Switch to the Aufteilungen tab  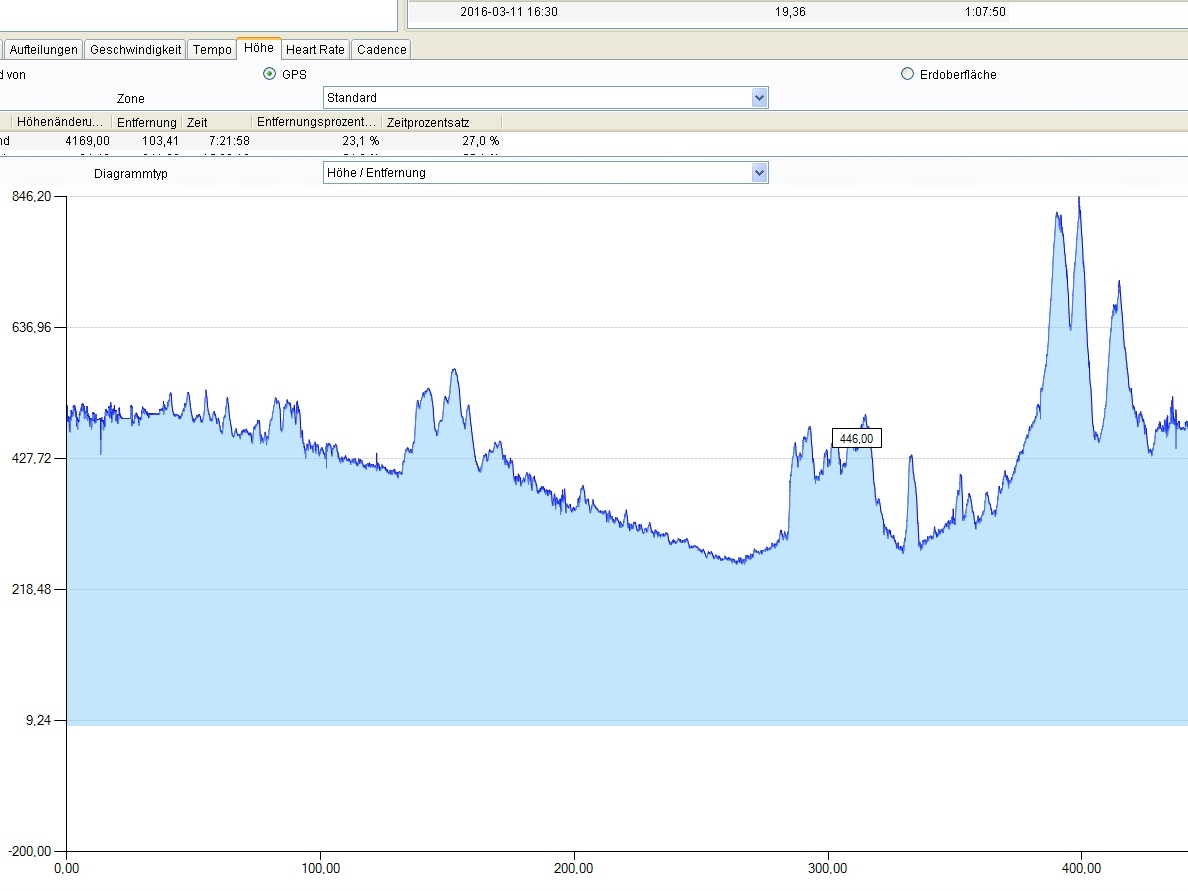point(44,50)
